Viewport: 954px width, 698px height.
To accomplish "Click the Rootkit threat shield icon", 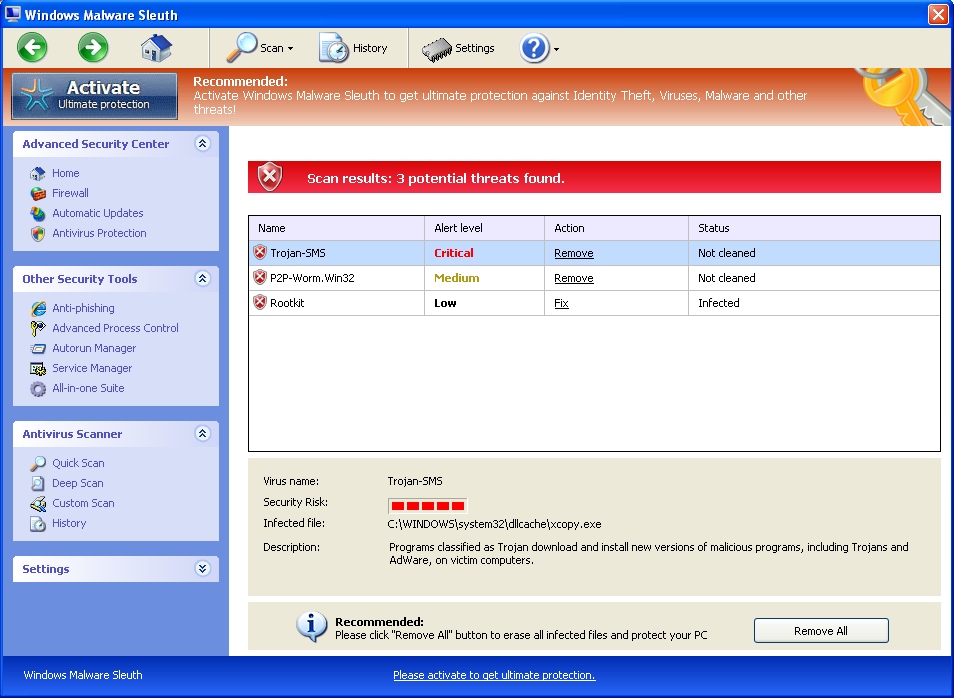I will (260, 302).
